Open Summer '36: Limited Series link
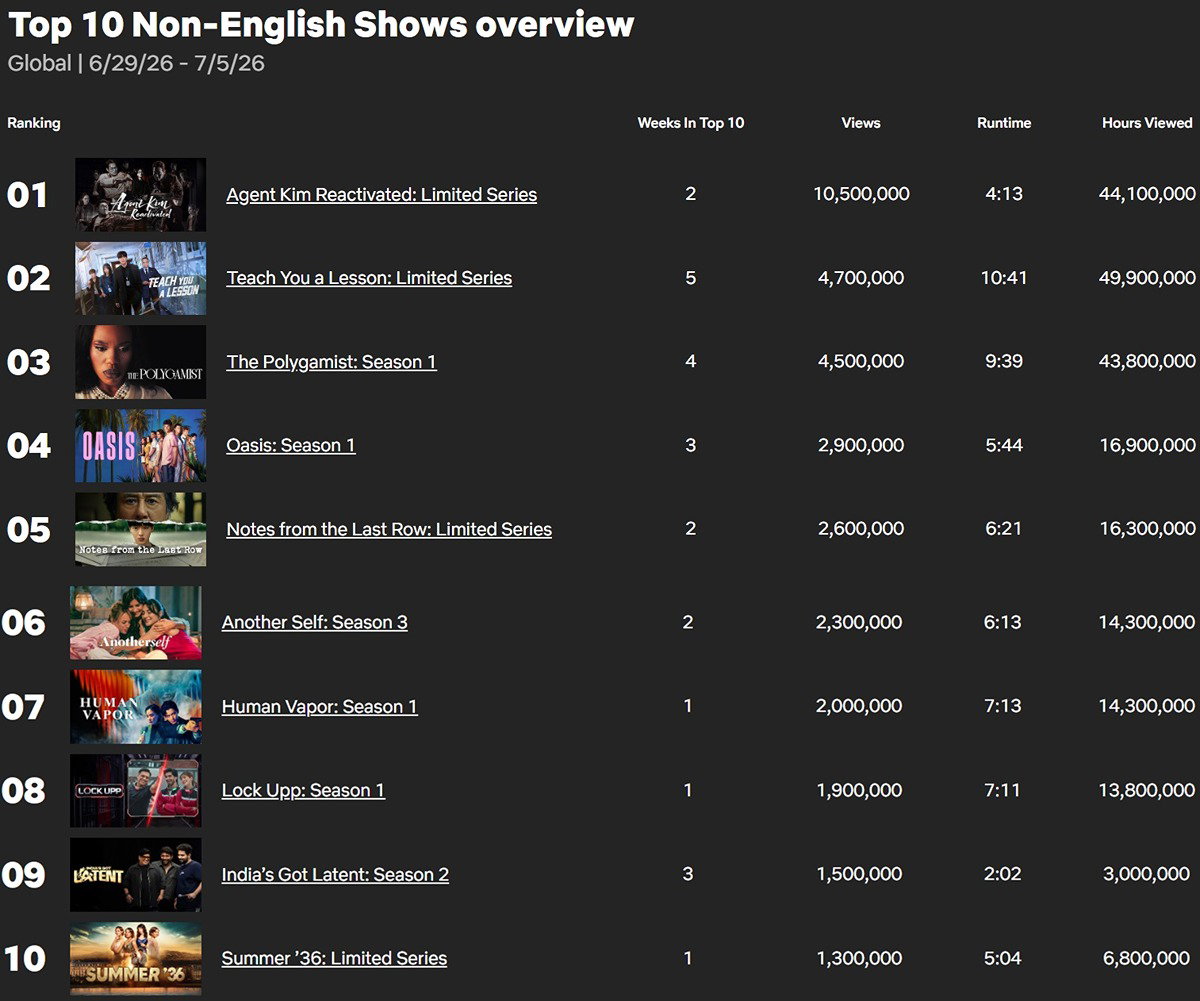 click(334, 958)
